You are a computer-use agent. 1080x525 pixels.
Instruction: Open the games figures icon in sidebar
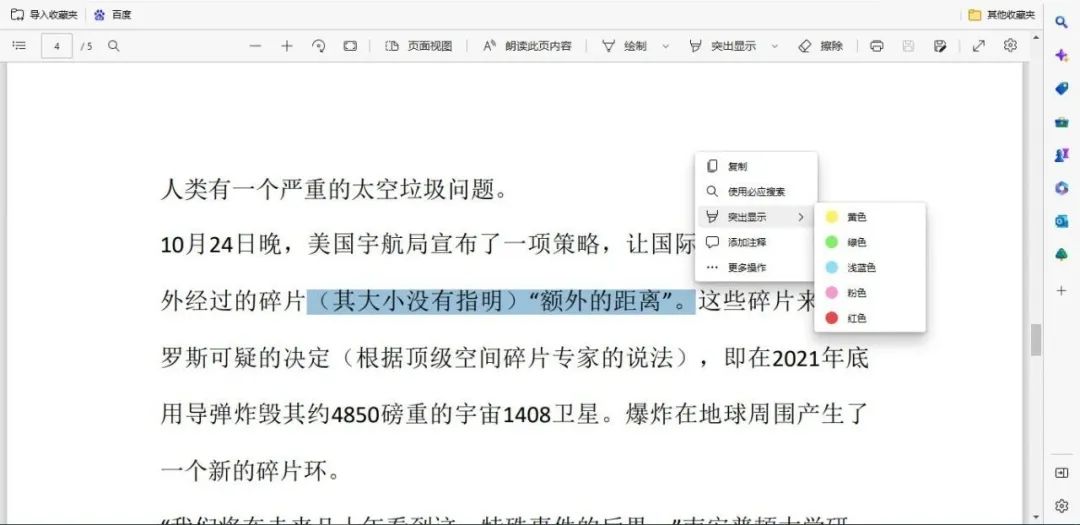click(1061, 155)
